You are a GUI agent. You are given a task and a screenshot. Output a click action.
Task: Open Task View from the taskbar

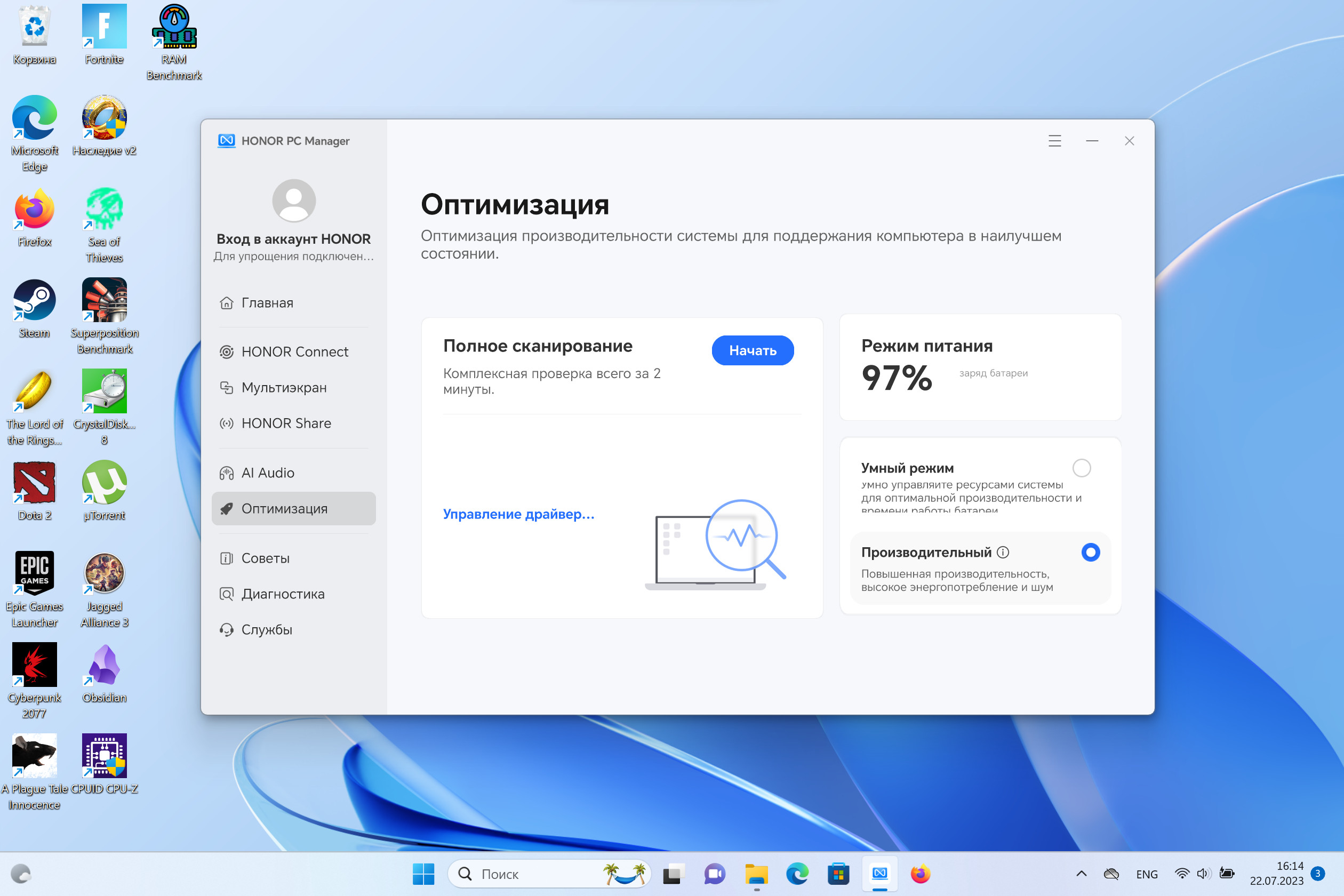click(x=674, y=874)
